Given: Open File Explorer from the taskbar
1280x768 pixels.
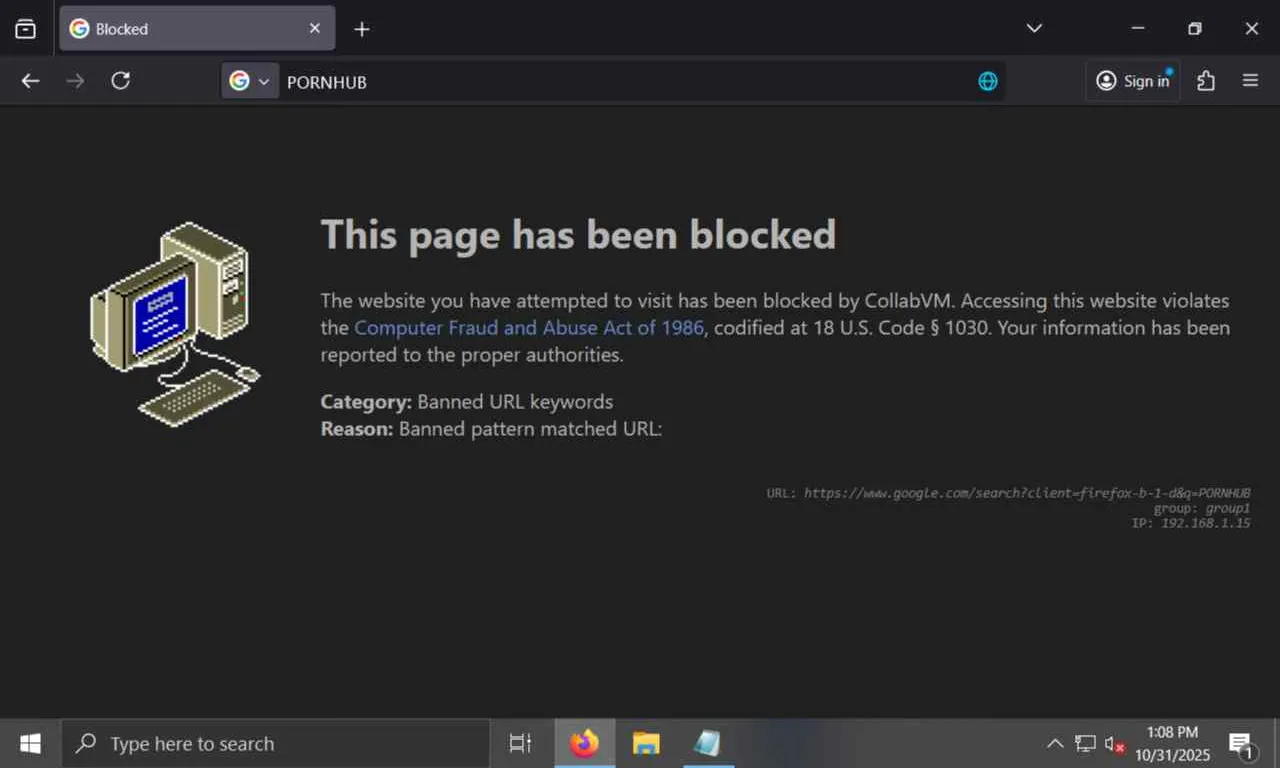Looking at the screenshot, I should pyautogui.click(x=646, y=743).
